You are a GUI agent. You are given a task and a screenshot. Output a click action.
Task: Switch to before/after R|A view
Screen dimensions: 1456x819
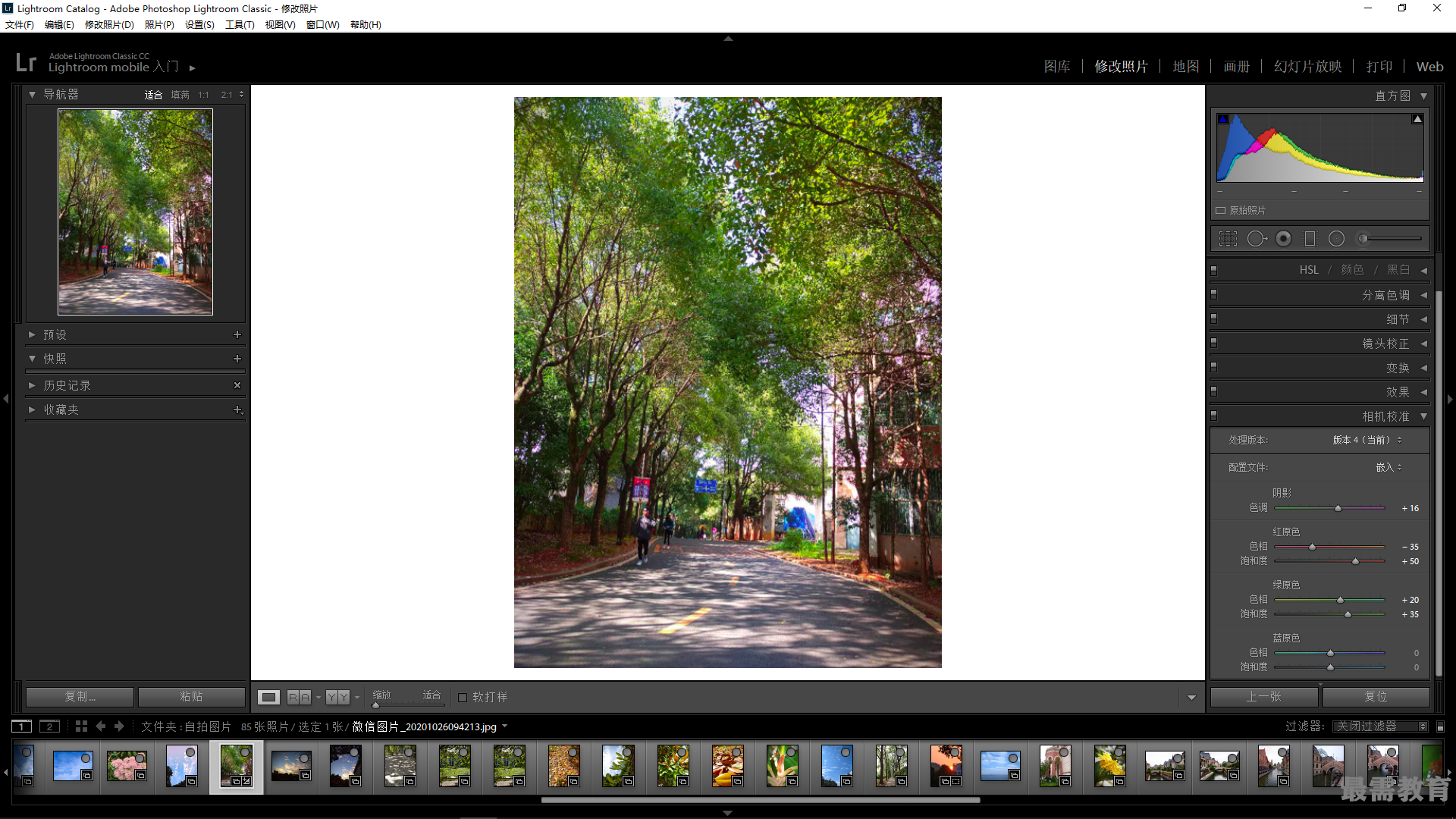tap(299, 697)
